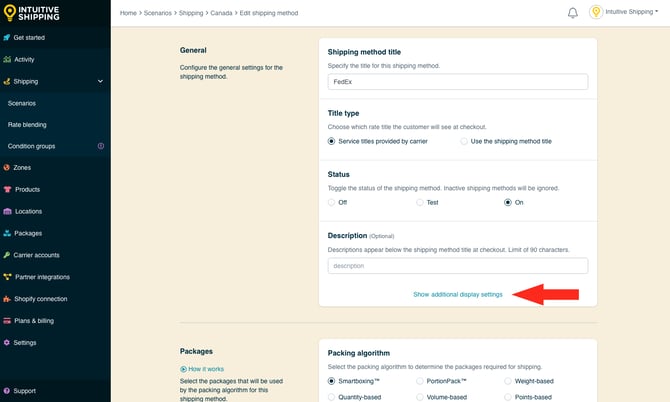Click the Packages boxes icon

(x=7, y=233)
